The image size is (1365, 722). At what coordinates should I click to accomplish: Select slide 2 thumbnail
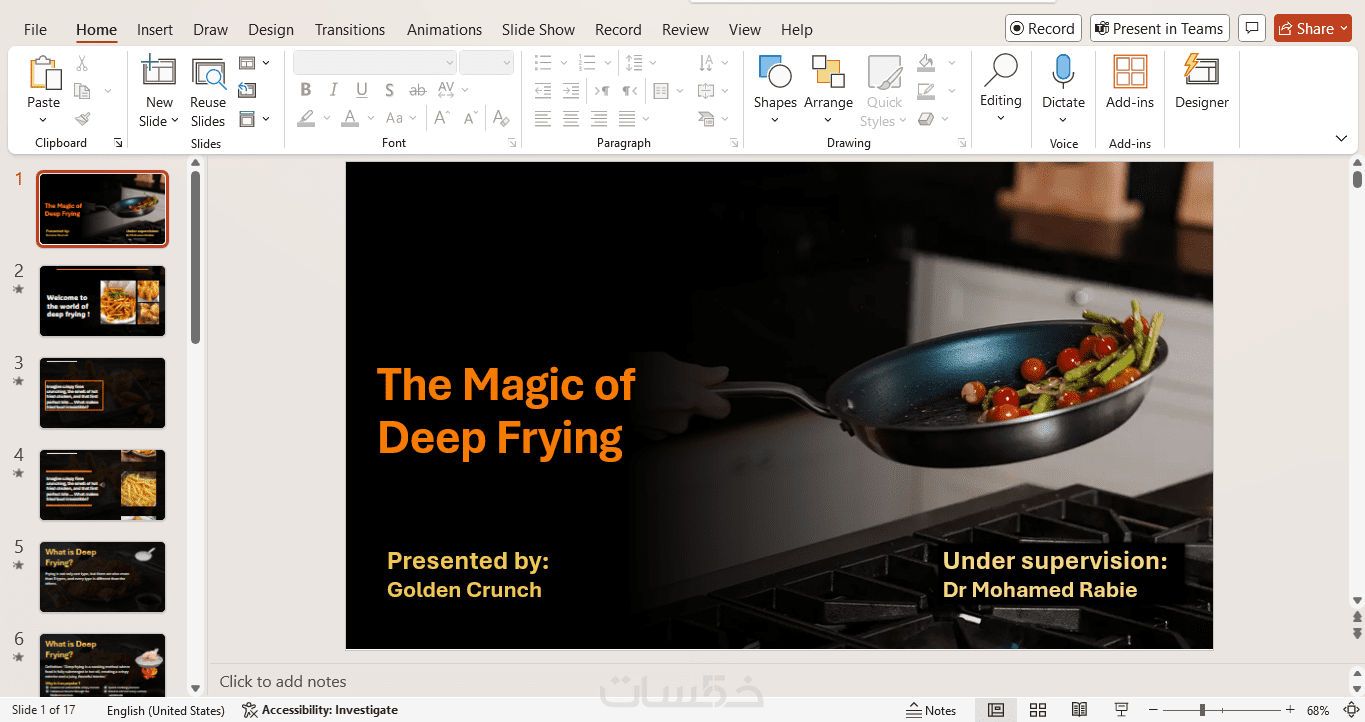point(102,301)
